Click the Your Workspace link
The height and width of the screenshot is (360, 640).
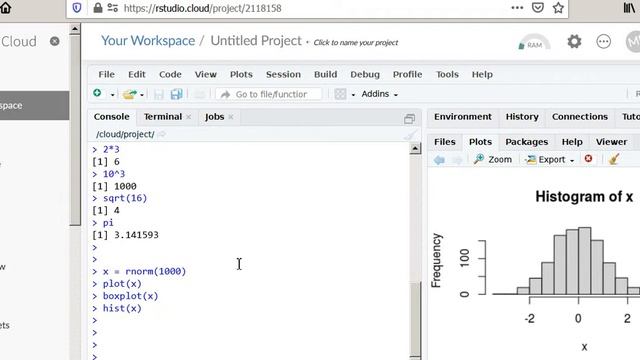148,41
